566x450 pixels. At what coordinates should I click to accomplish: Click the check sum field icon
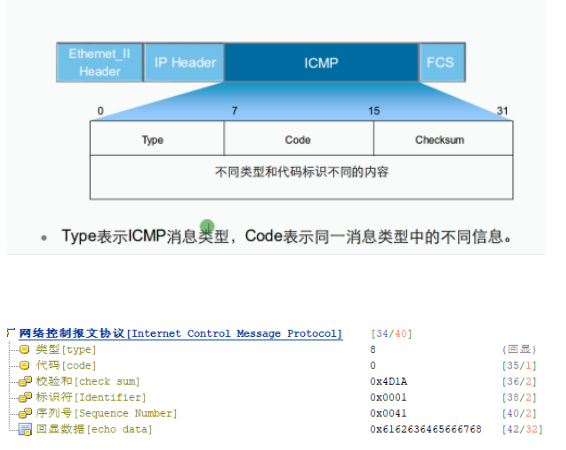tap(25, 381)
